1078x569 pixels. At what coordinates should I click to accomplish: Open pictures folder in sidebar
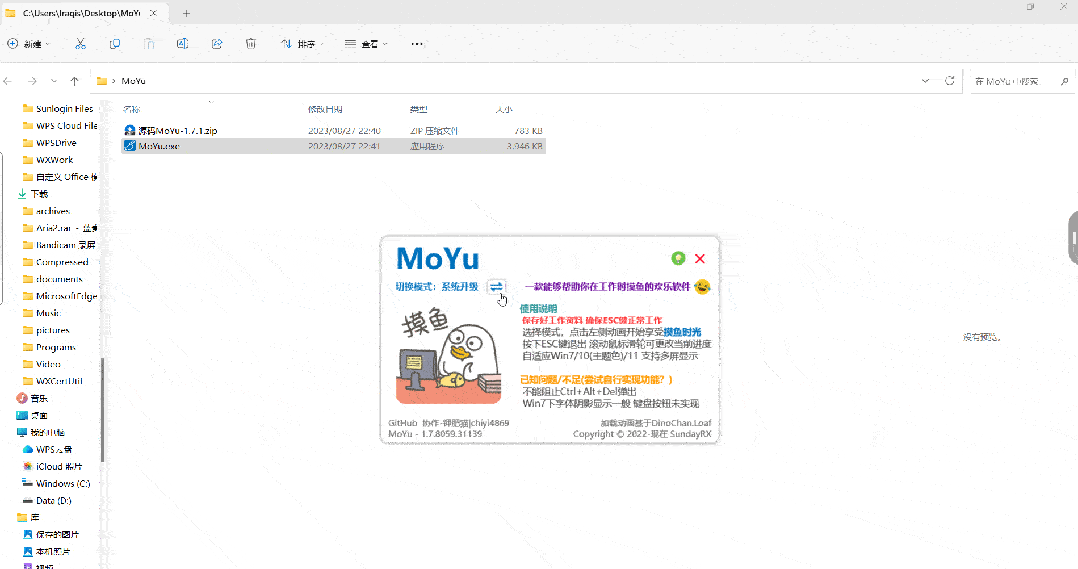(x=47, y=331)
